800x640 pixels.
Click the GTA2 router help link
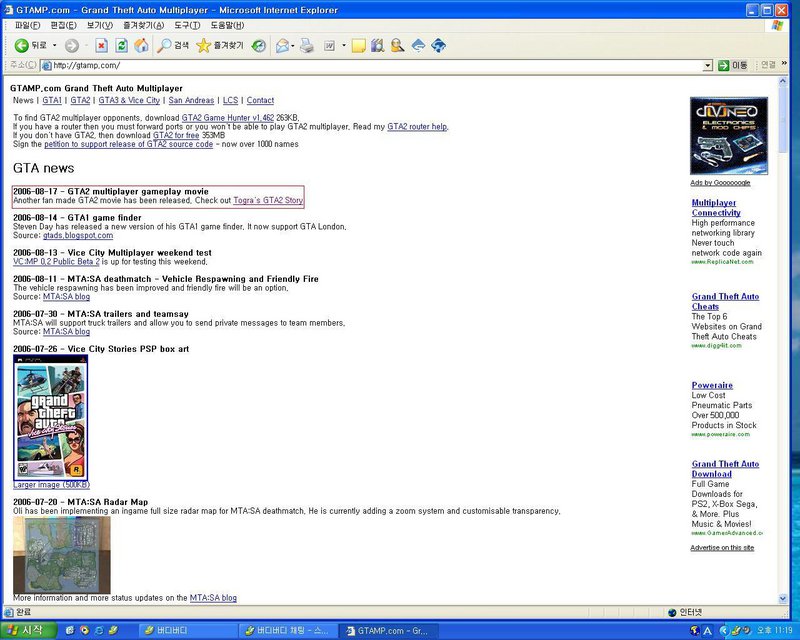pyautogui.click(x=417, y=127)
